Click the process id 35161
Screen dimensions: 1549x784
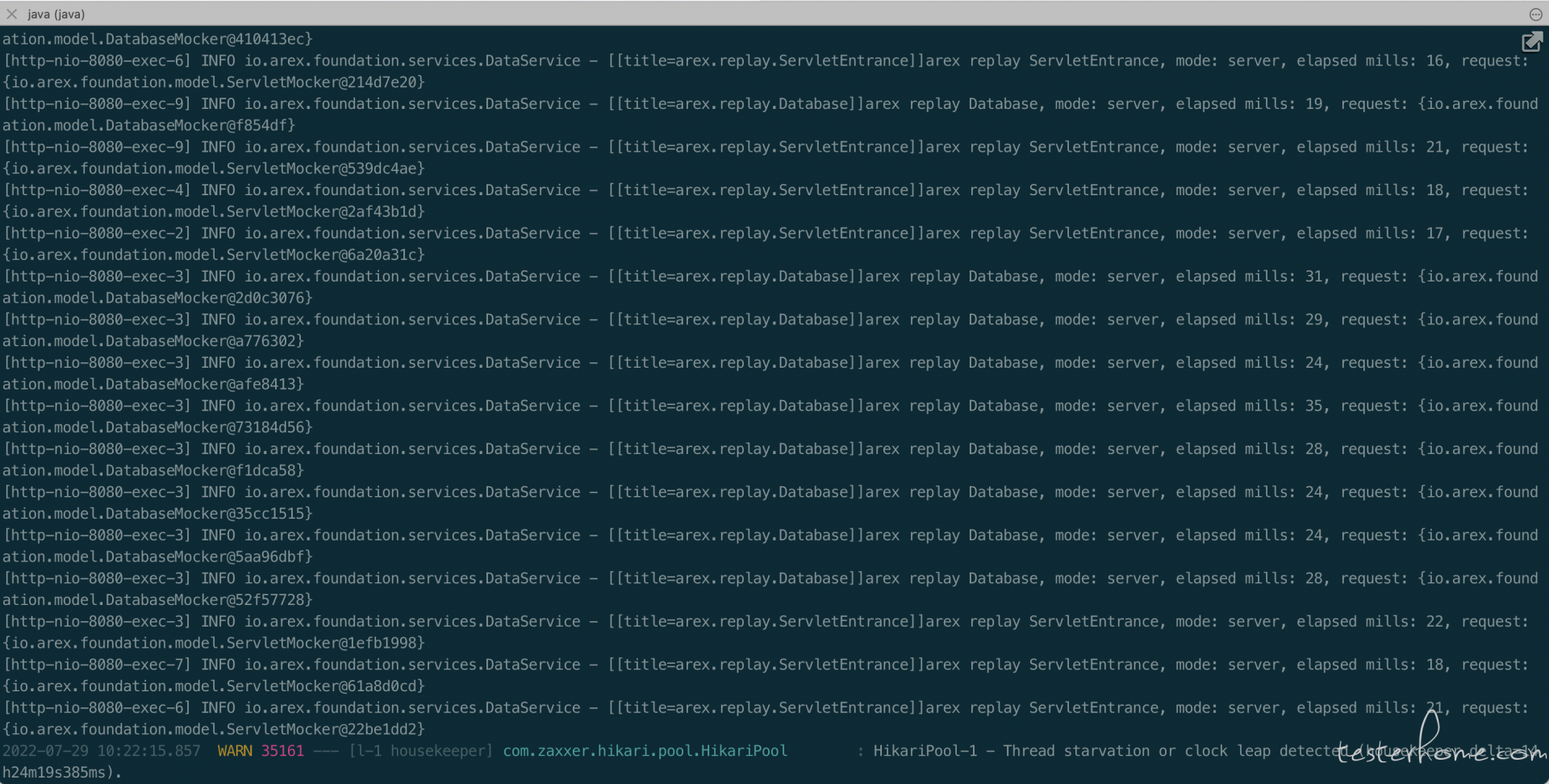[282, 751]
